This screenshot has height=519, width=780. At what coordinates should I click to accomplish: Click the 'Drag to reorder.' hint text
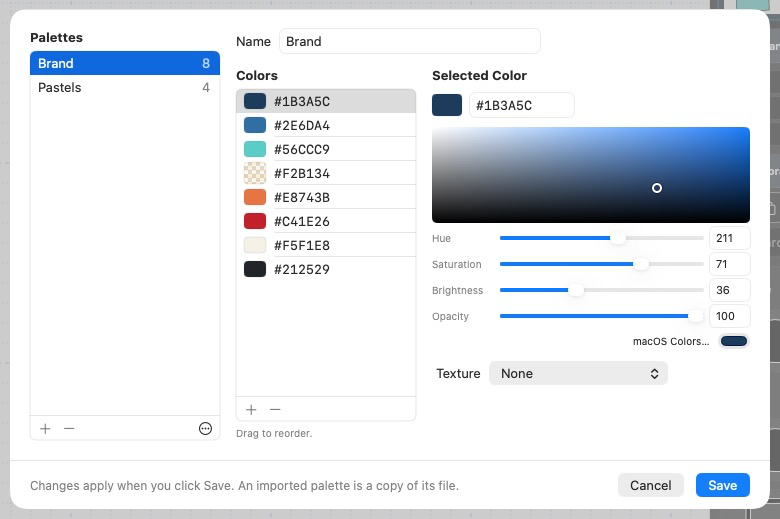(x=274, y=433)
